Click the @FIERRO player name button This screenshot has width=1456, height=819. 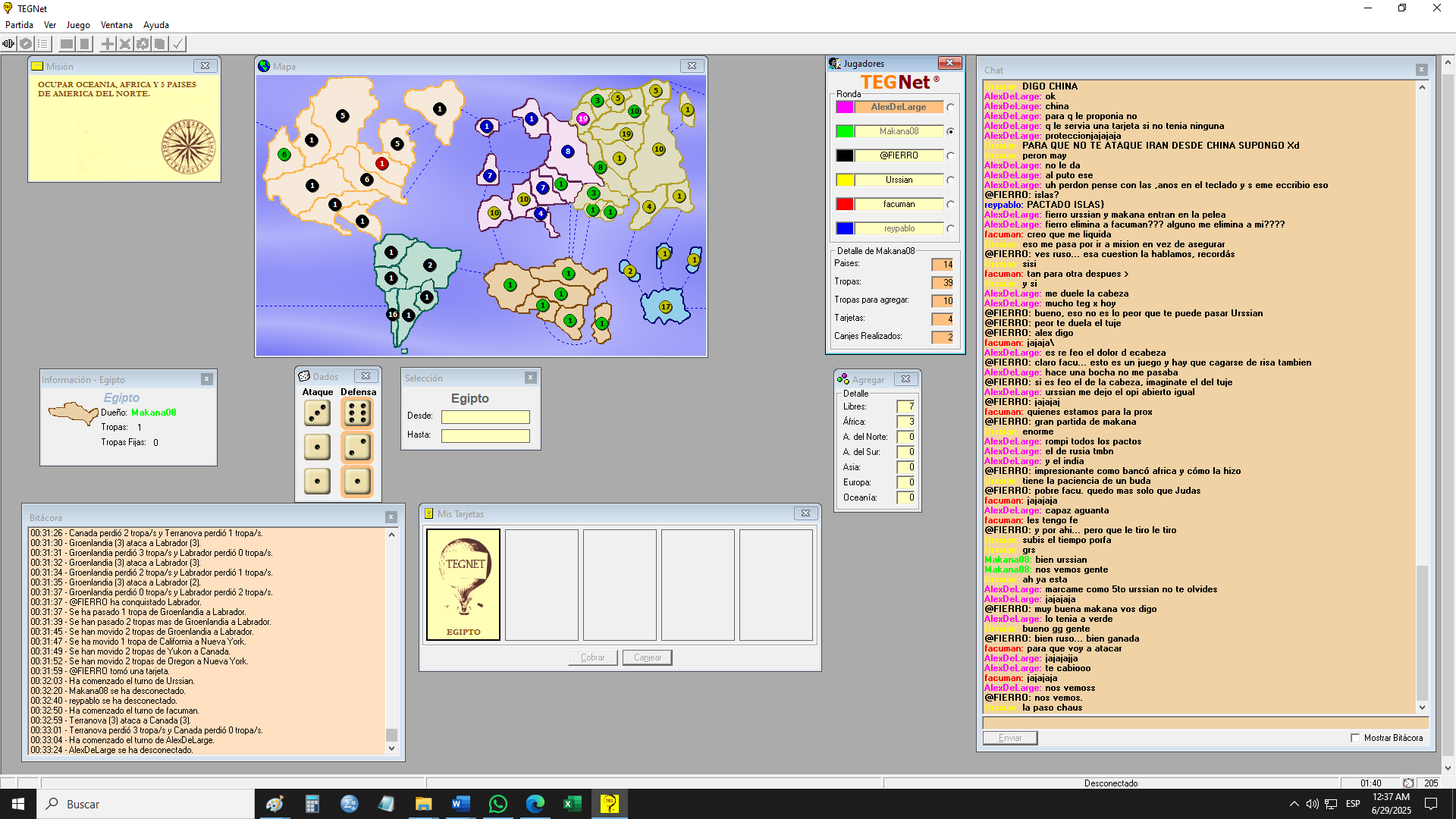[899, 155]
